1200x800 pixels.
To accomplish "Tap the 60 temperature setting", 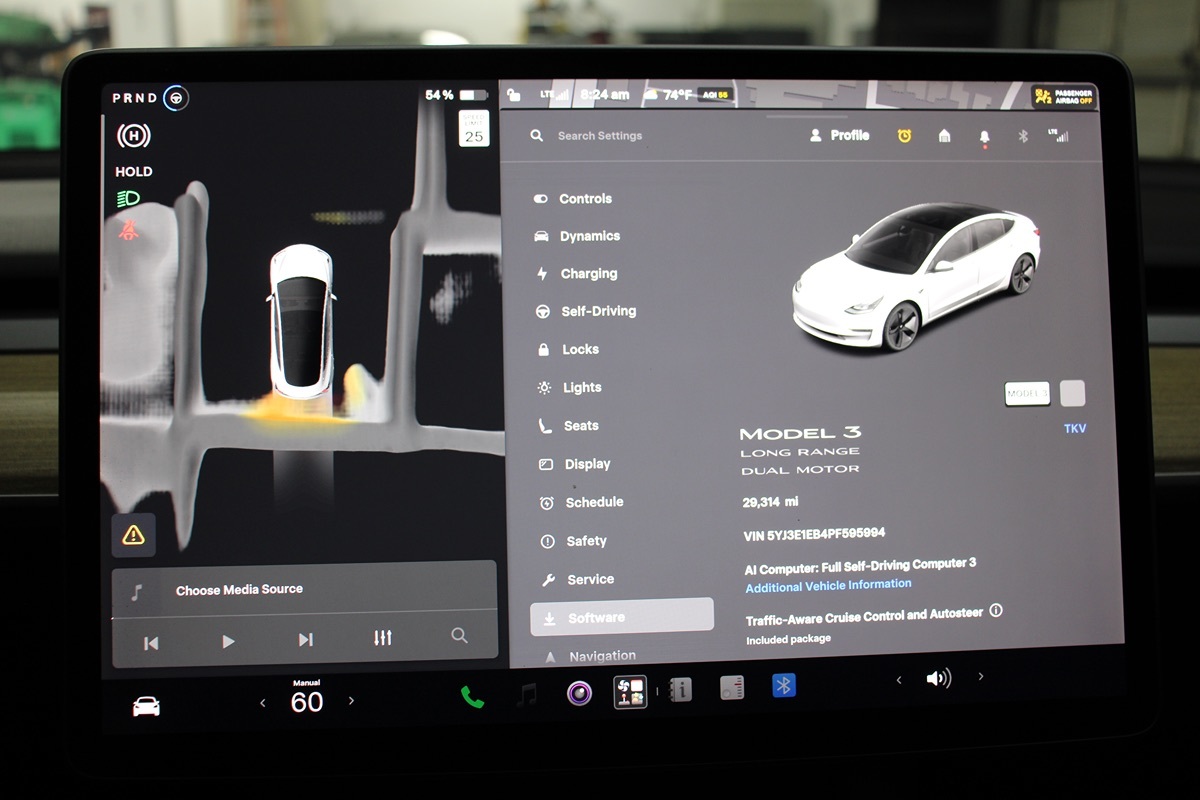I will click(x=307, y=702).
